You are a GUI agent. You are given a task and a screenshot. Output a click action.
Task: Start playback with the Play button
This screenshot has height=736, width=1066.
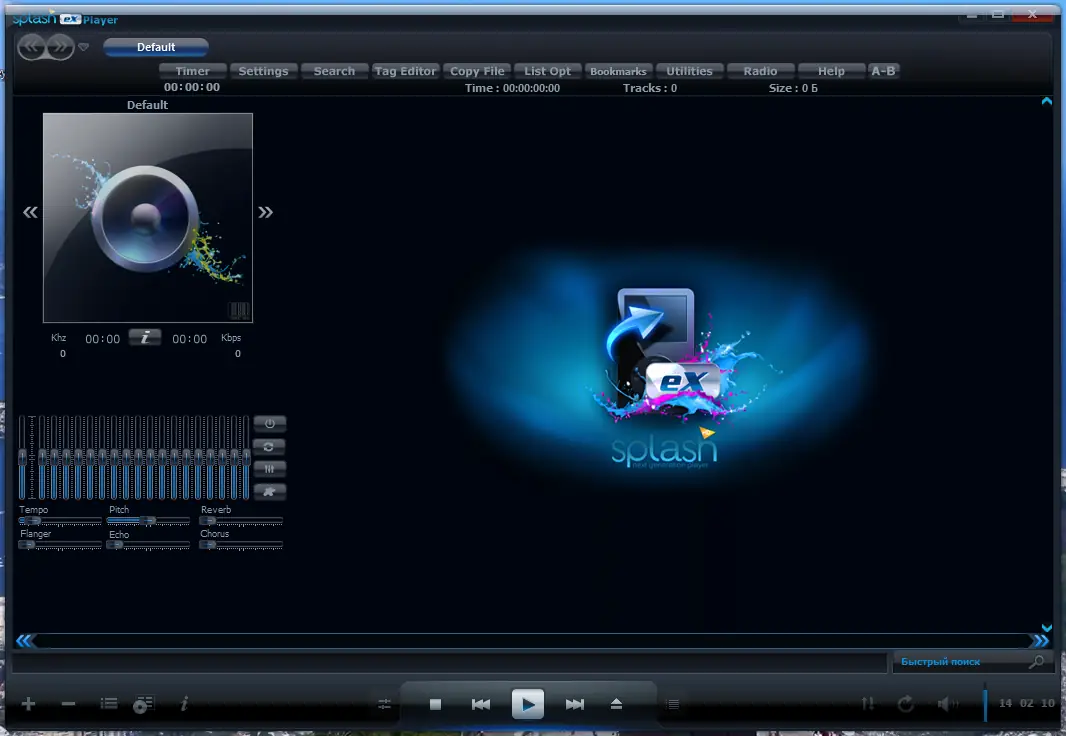click(x=528, y=704)
